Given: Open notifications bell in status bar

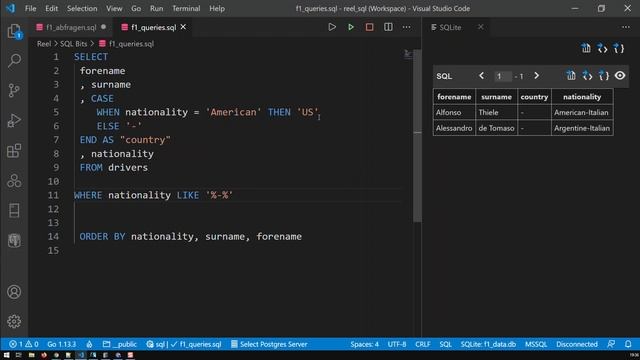Looking at the screenshot, I should coord(628,344).
